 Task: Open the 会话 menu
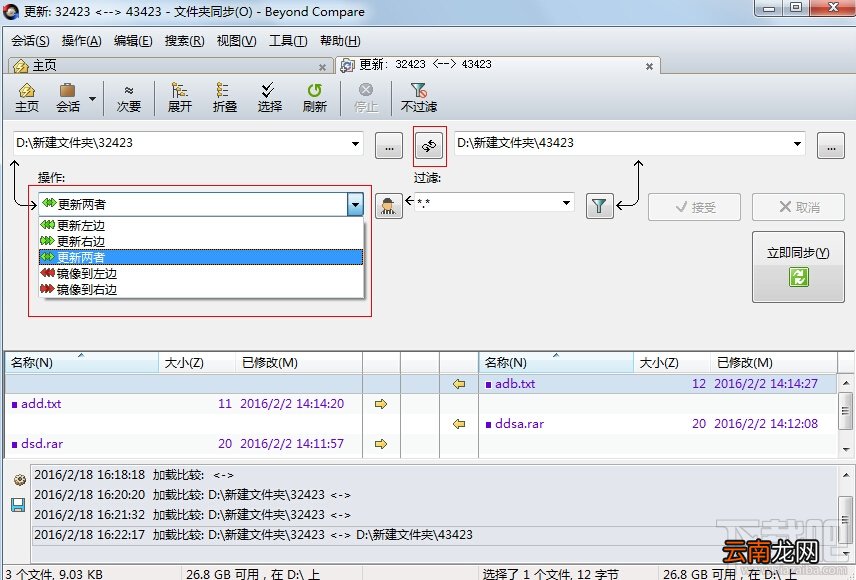30,41
